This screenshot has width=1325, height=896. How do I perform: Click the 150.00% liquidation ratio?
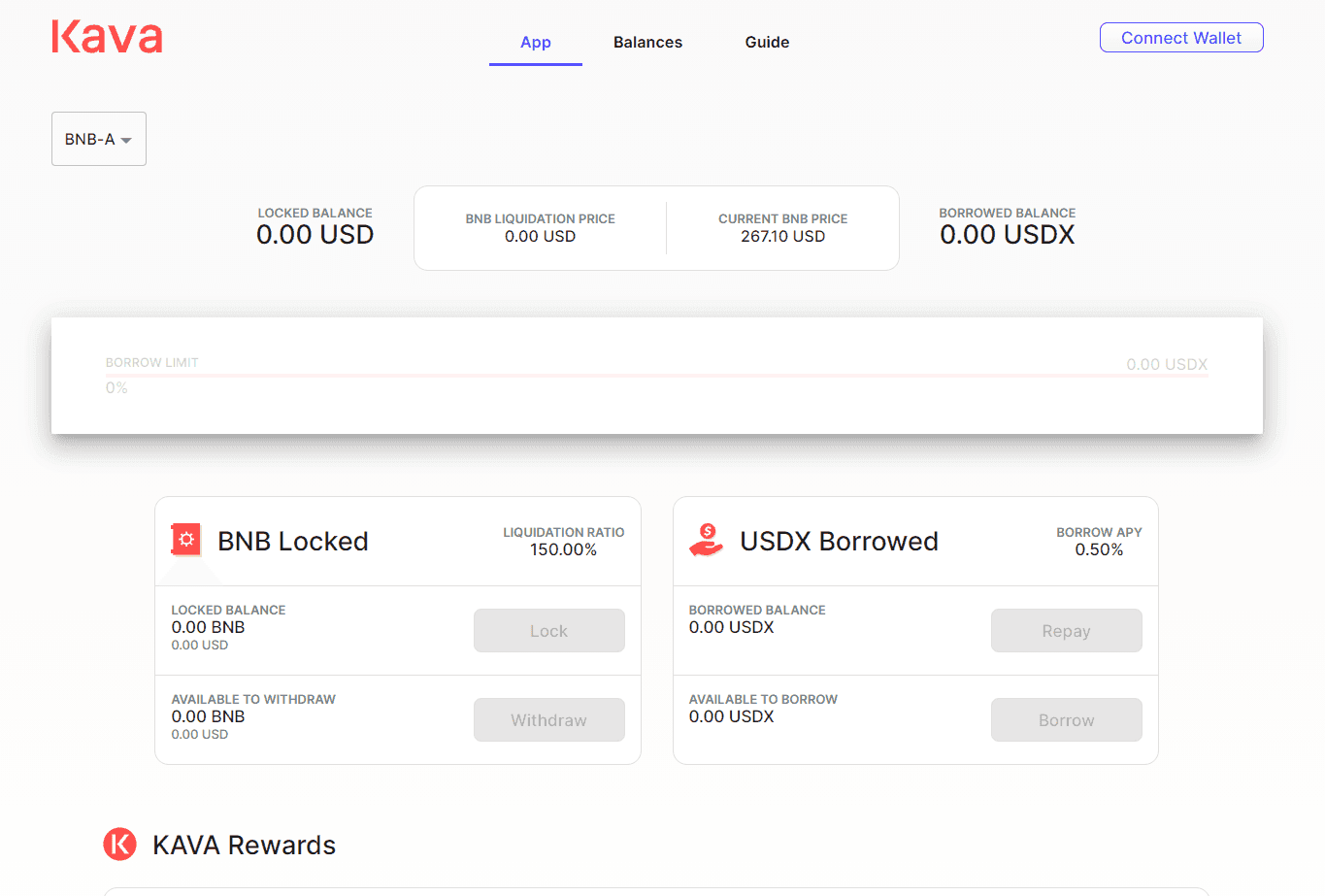point(563,550)
